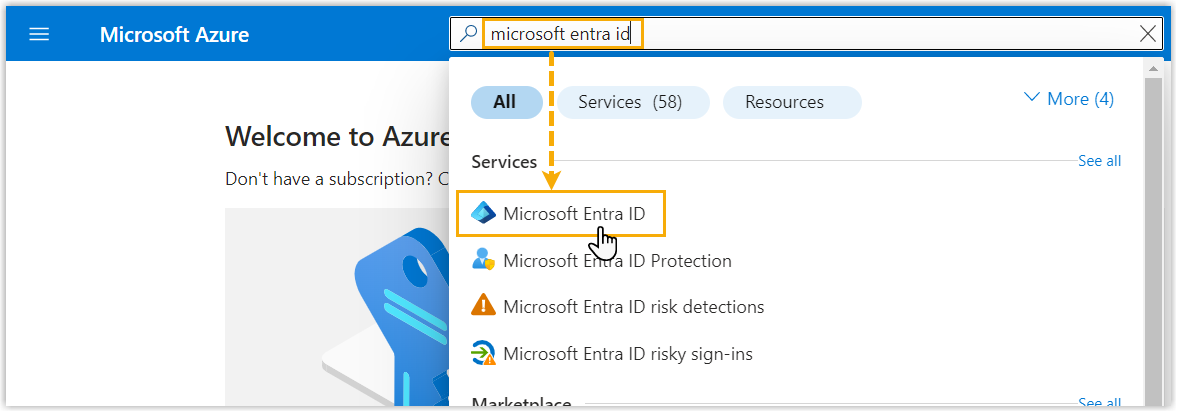Open Microsoft Entra ID risk detections
The image size is (1177, 412).
(633, 307)
